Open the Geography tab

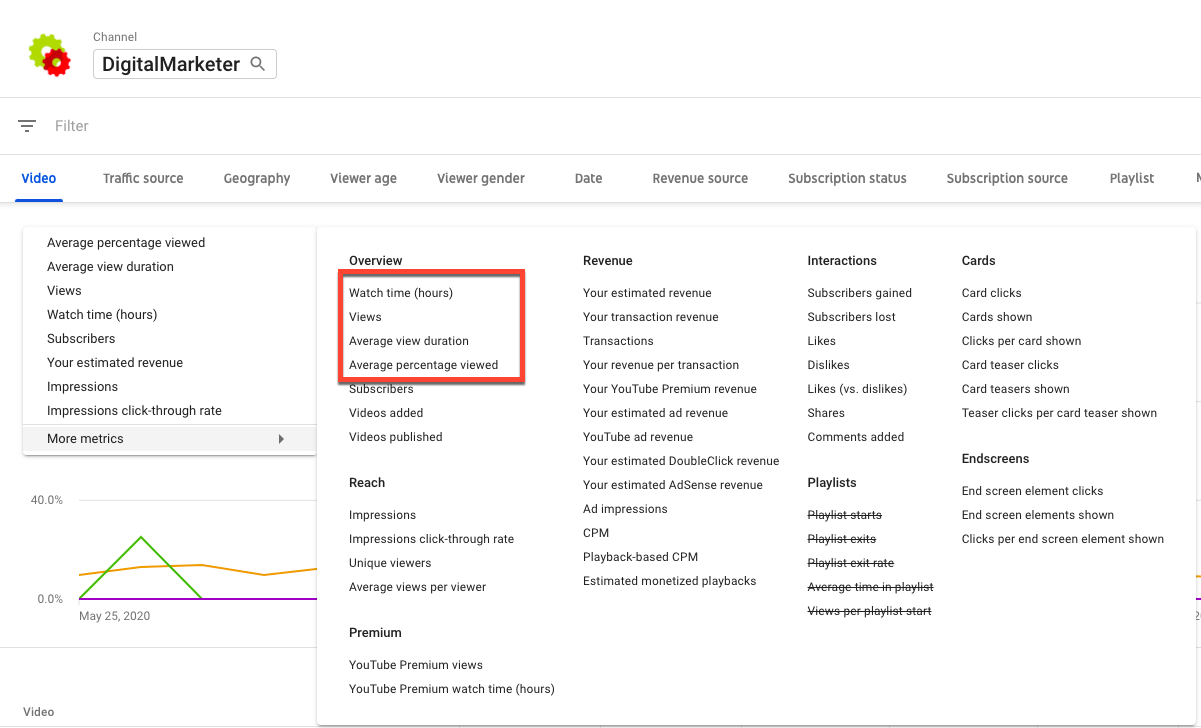coord(257,178)
